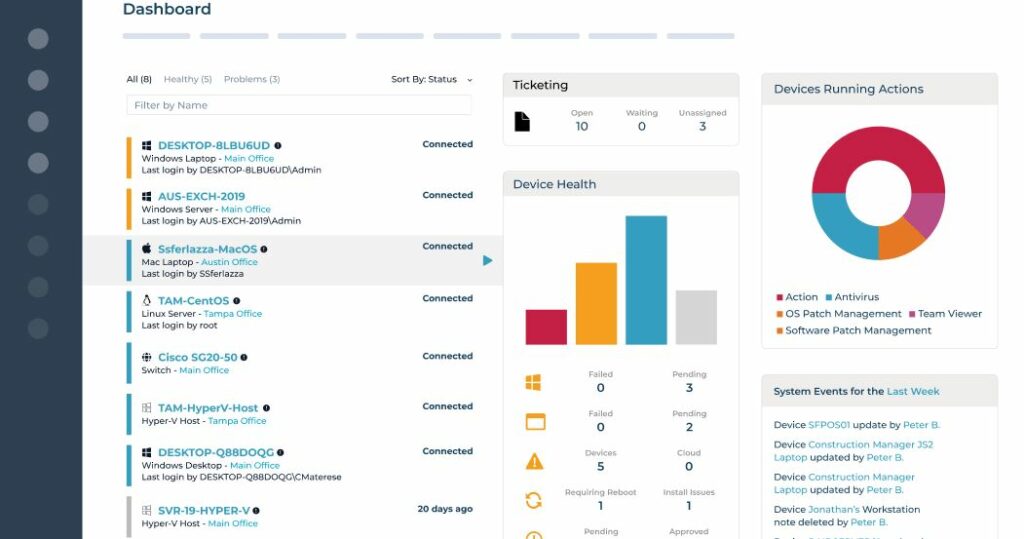Open the DESKTOP-8LBU6UD device link
Image resolution: width=1024 pixels, height=539 pixels.
click(214, 146)
